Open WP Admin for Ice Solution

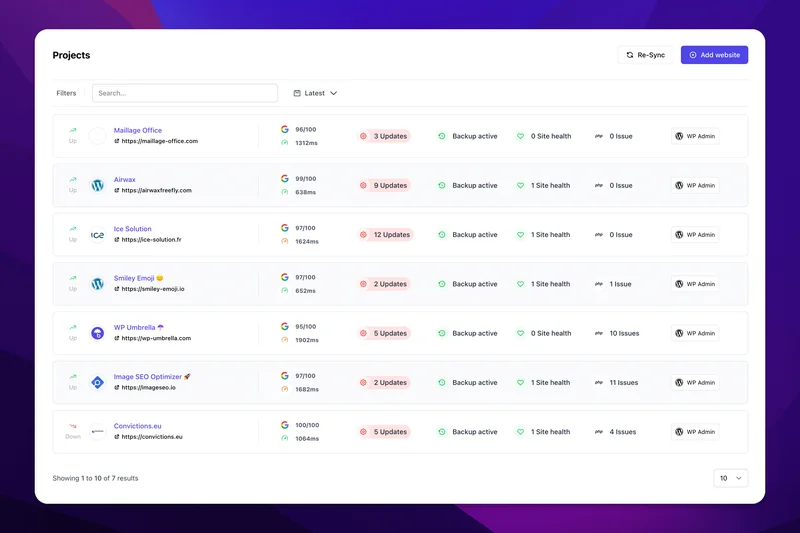[x=695, y=235]
